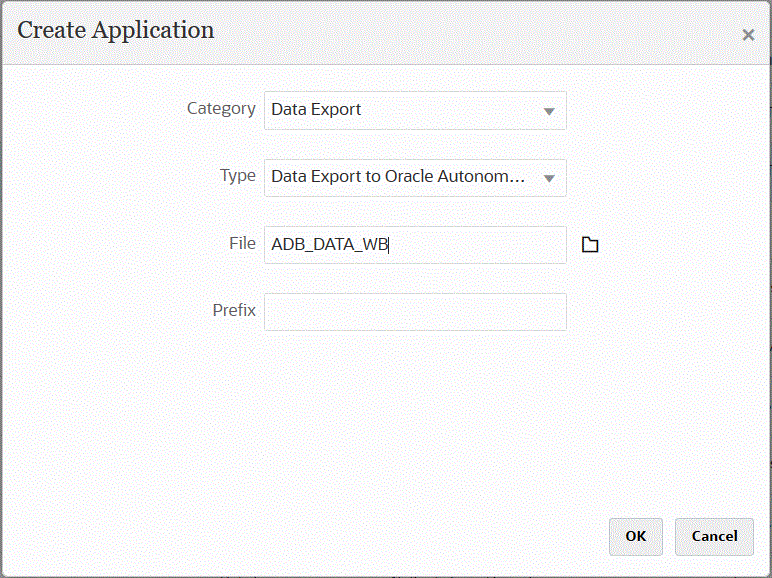
Task: Click the Create Application dialog title
Action: point(116,31)
